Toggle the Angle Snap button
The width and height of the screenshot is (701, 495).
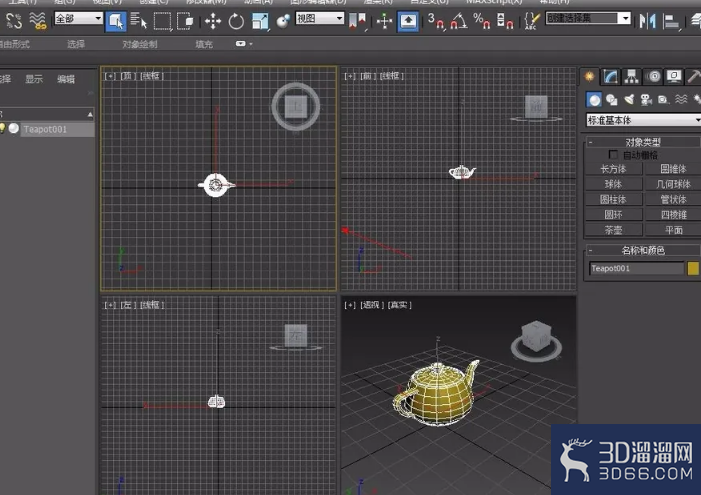pos(459,21)
